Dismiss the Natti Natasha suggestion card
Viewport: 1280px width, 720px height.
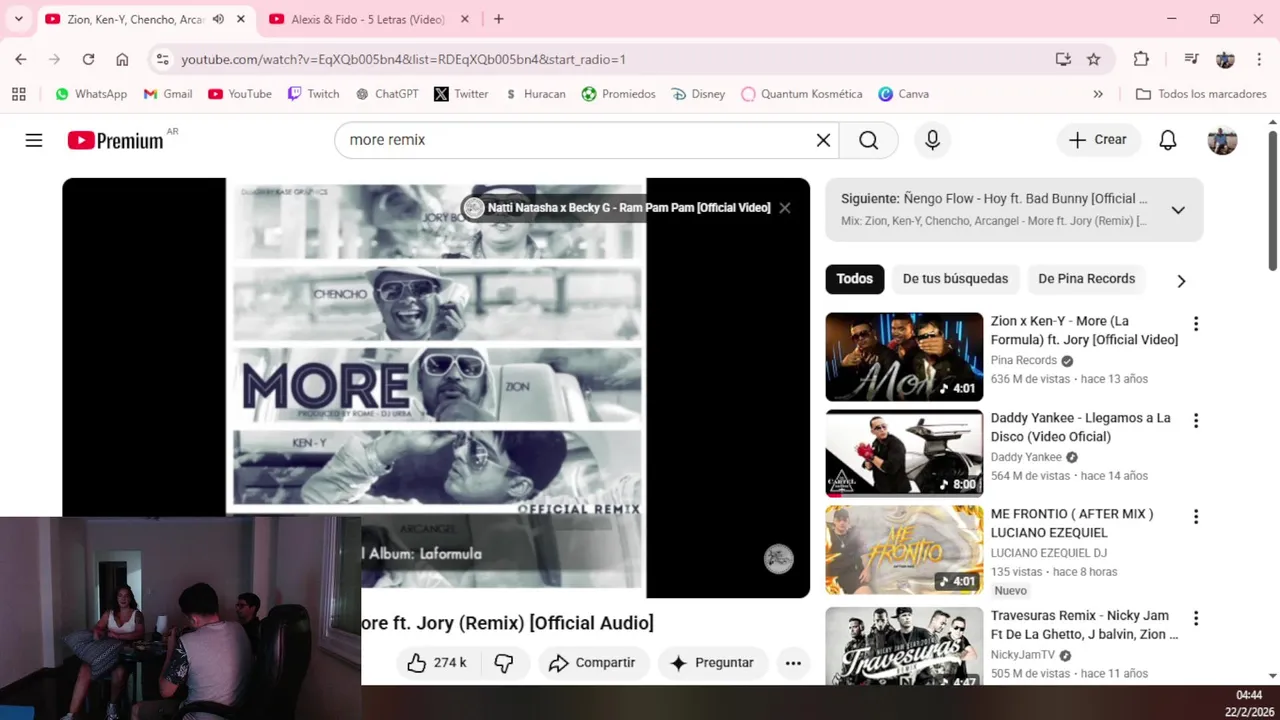785,208
